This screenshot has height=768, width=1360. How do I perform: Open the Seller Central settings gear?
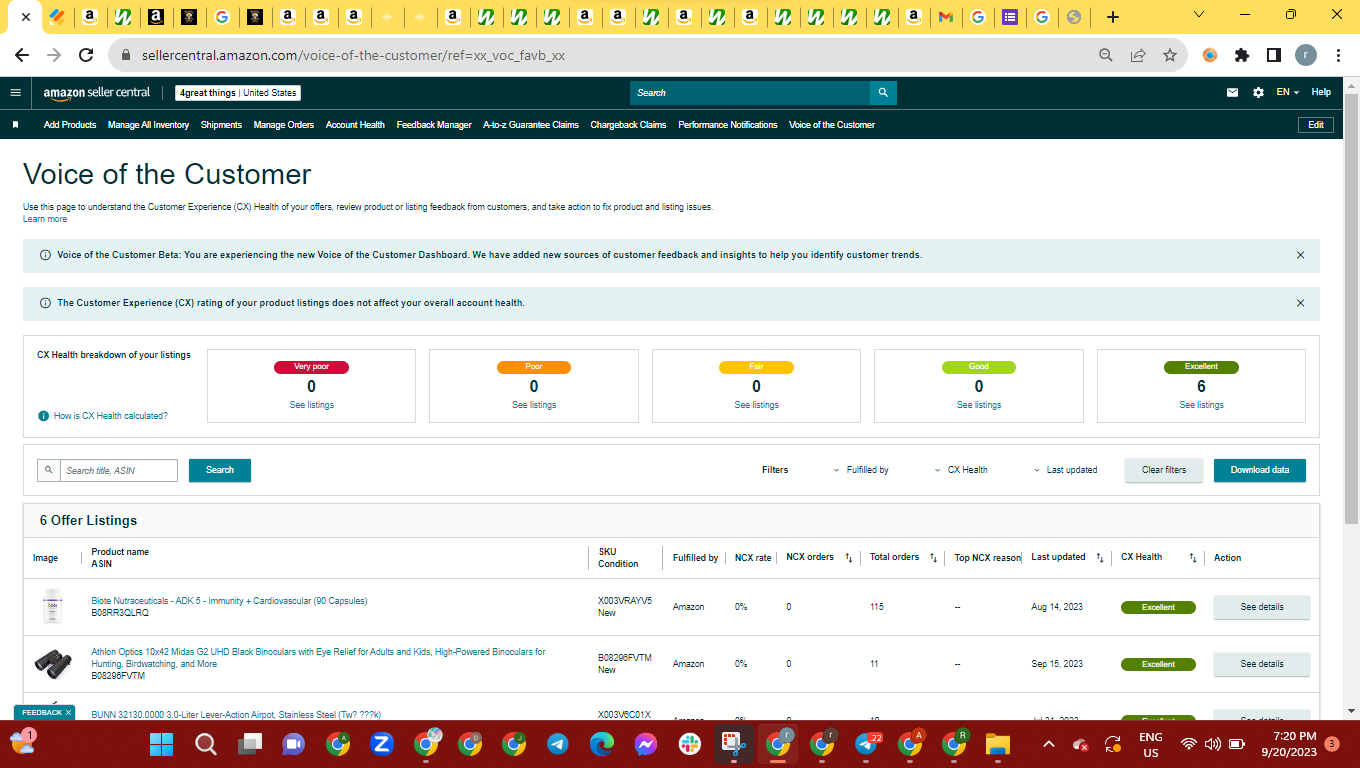(1258, 93)
